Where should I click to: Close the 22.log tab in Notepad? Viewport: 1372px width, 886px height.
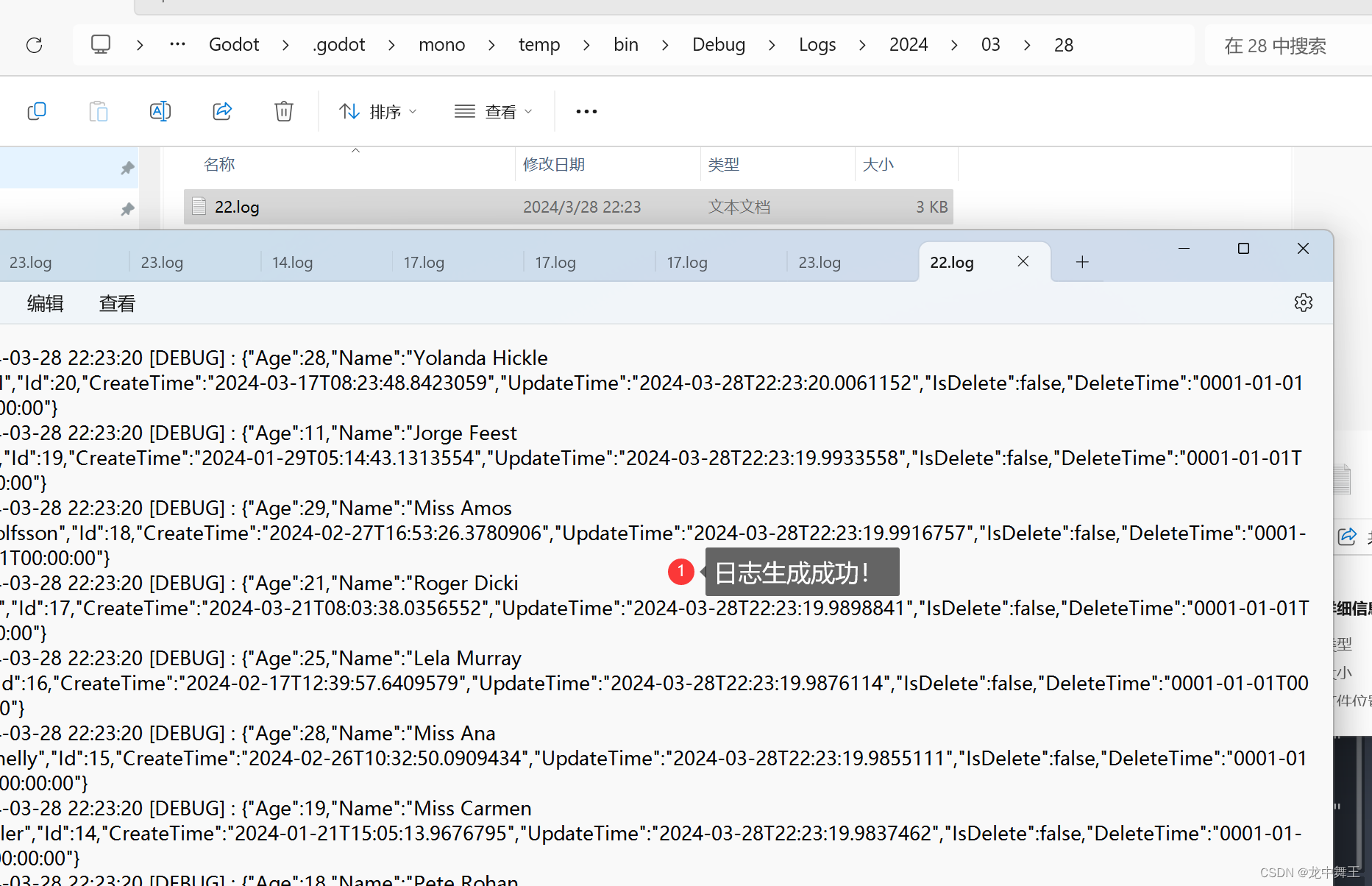(x=1023, y=261)
